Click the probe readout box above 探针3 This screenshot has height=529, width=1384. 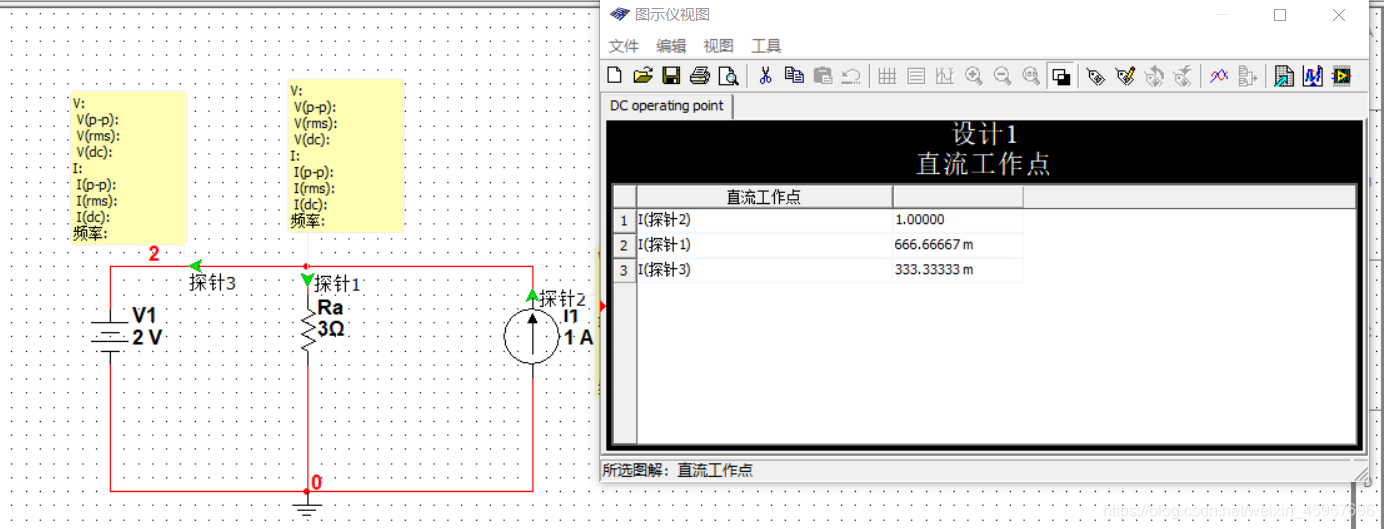128,167
